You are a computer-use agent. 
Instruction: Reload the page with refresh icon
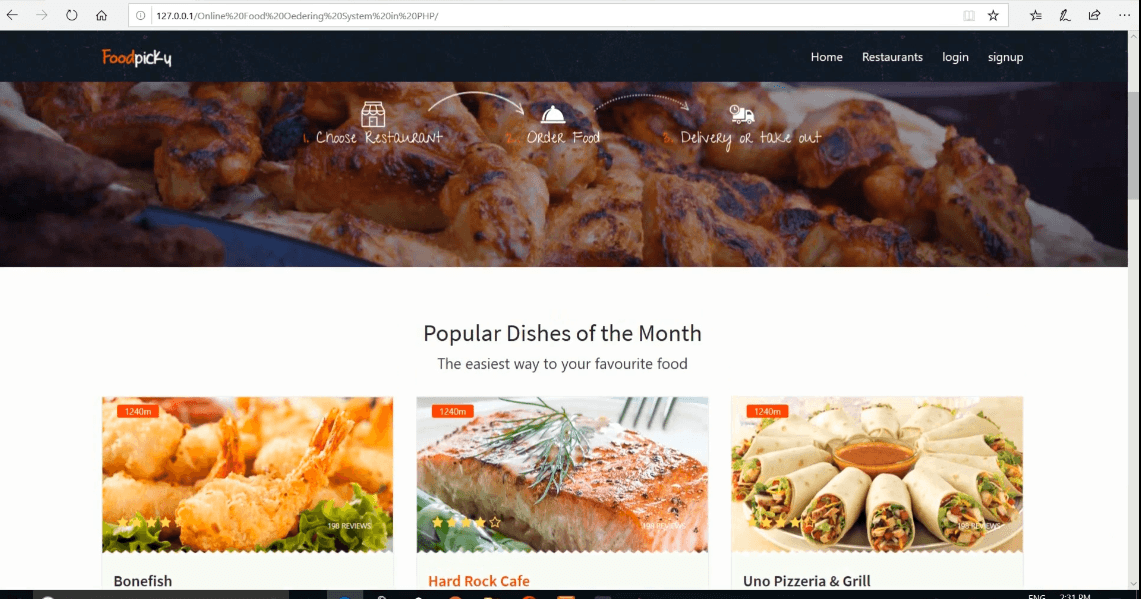(71, 15)
